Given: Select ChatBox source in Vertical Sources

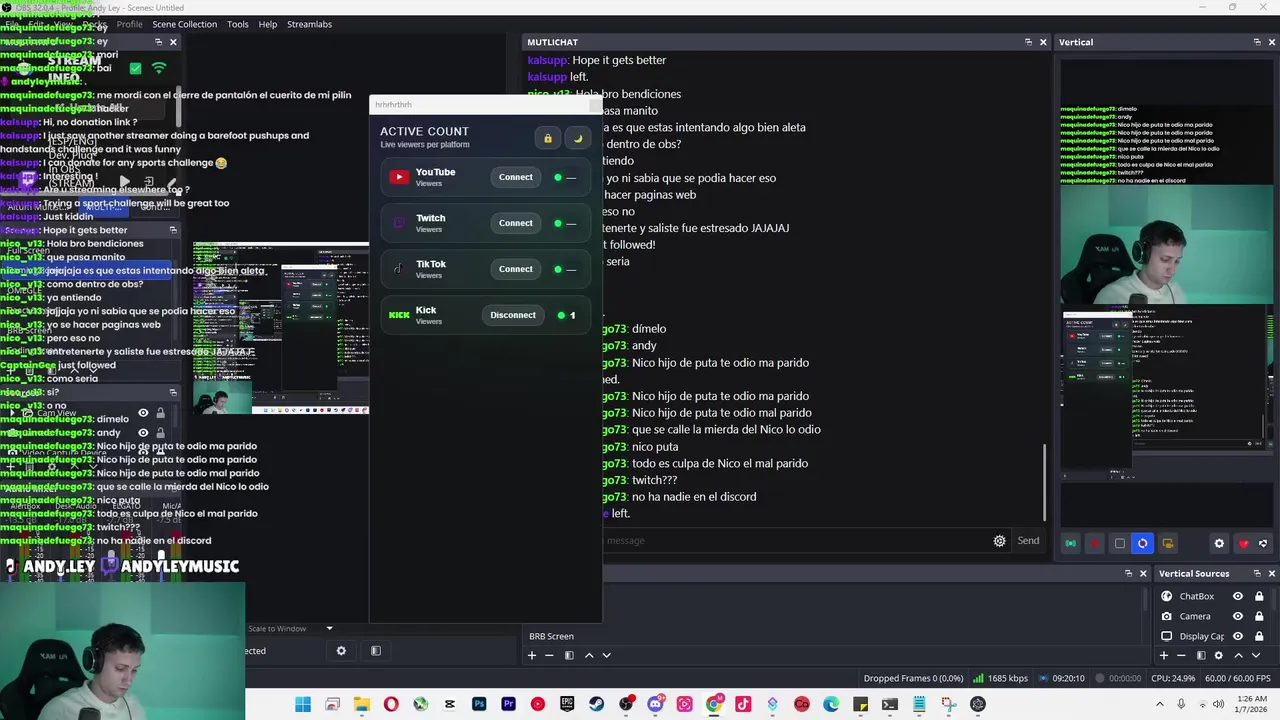Looking at the screenshot, I should coord(1196,596).
